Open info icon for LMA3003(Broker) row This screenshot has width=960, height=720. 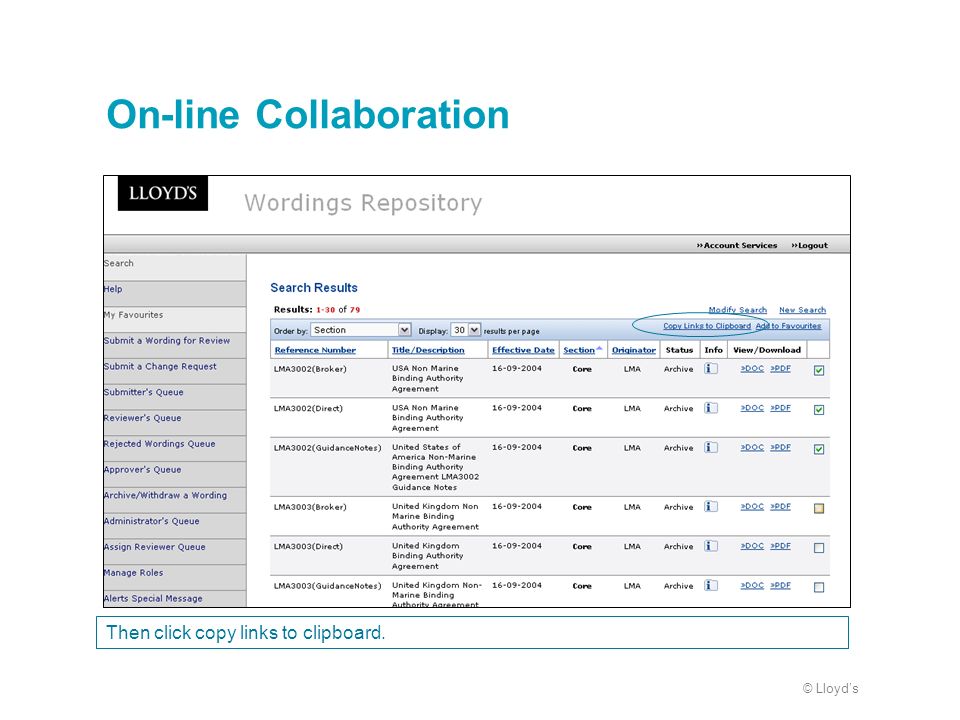point(710,506)
